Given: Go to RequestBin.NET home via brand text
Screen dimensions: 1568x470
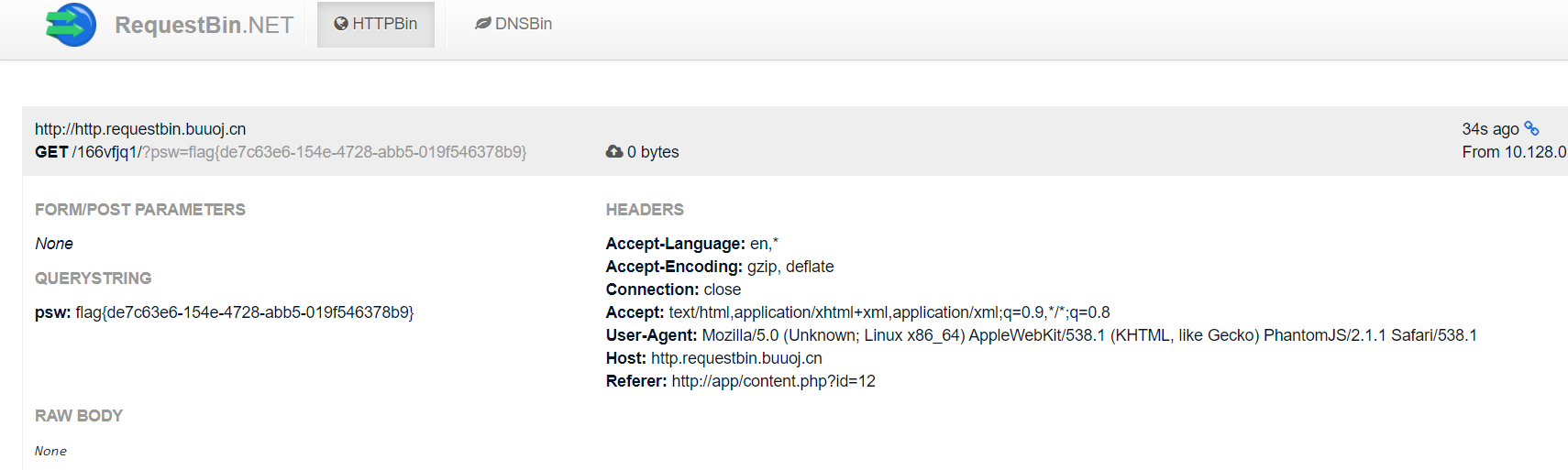Looking at the screenshot, I should pyautogui.click(x=204, y=25).
